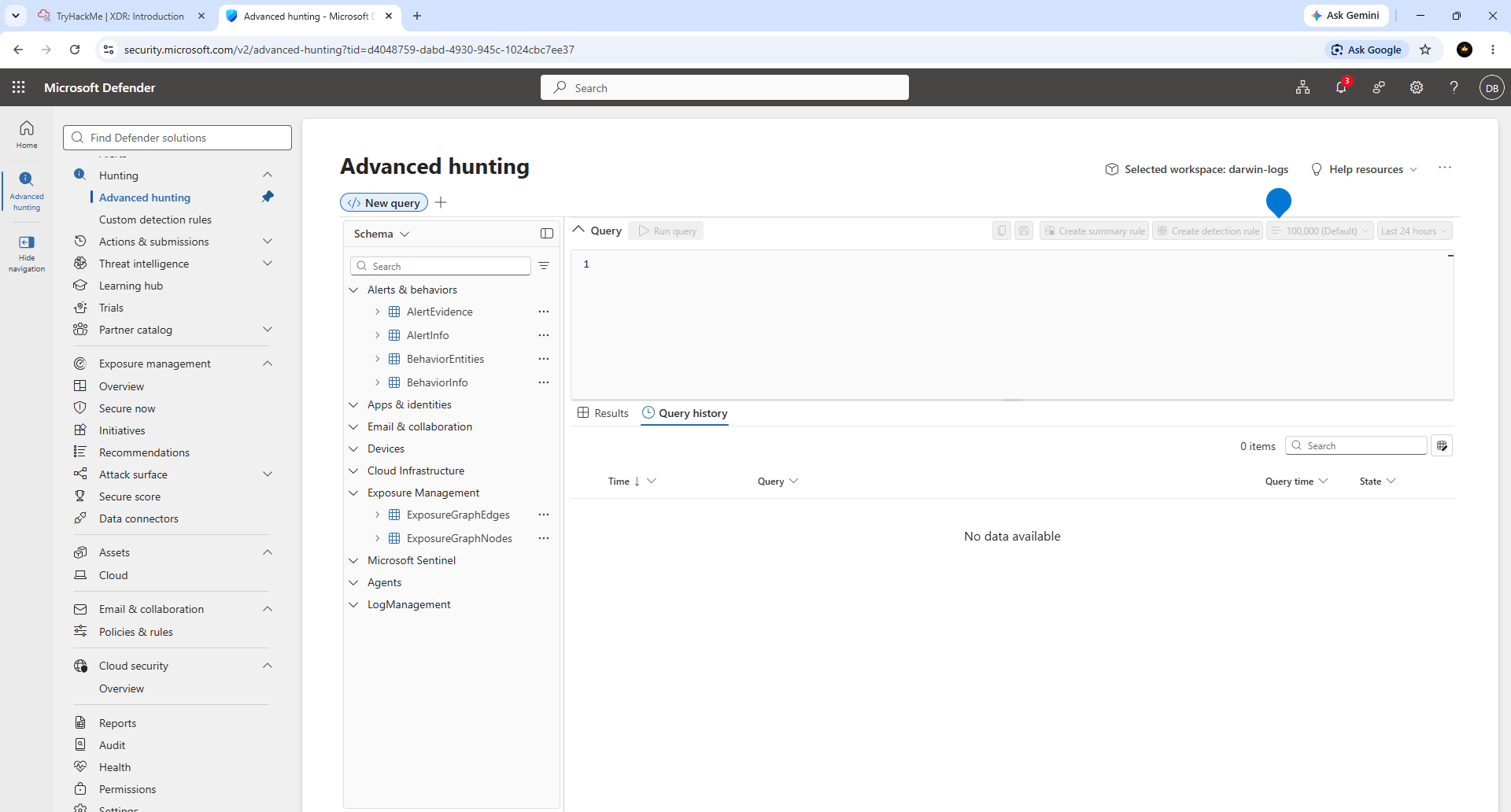Reload the browser page
Image resolution: width=1511 pixels, height=812 pixels.
pos(75,50)
